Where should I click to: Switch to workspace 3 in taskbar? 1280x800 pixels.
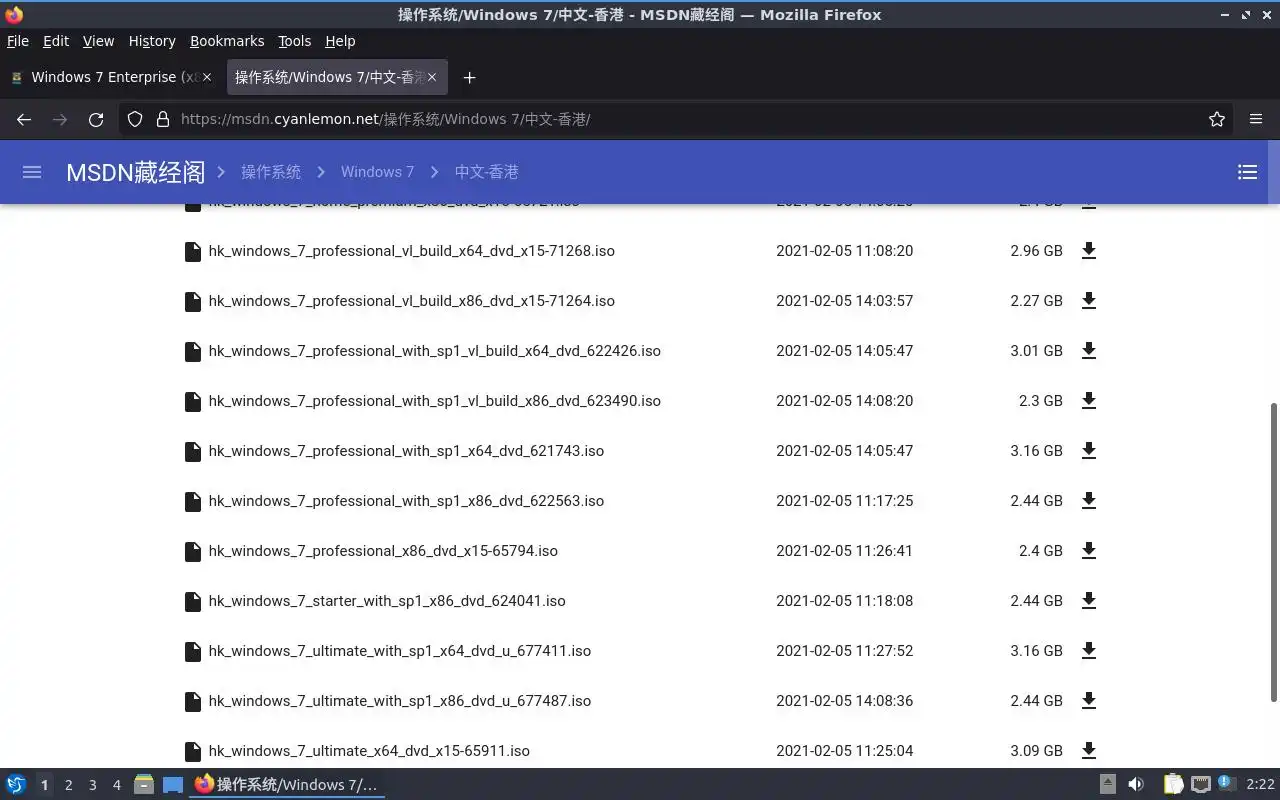[x=92, y=785]
